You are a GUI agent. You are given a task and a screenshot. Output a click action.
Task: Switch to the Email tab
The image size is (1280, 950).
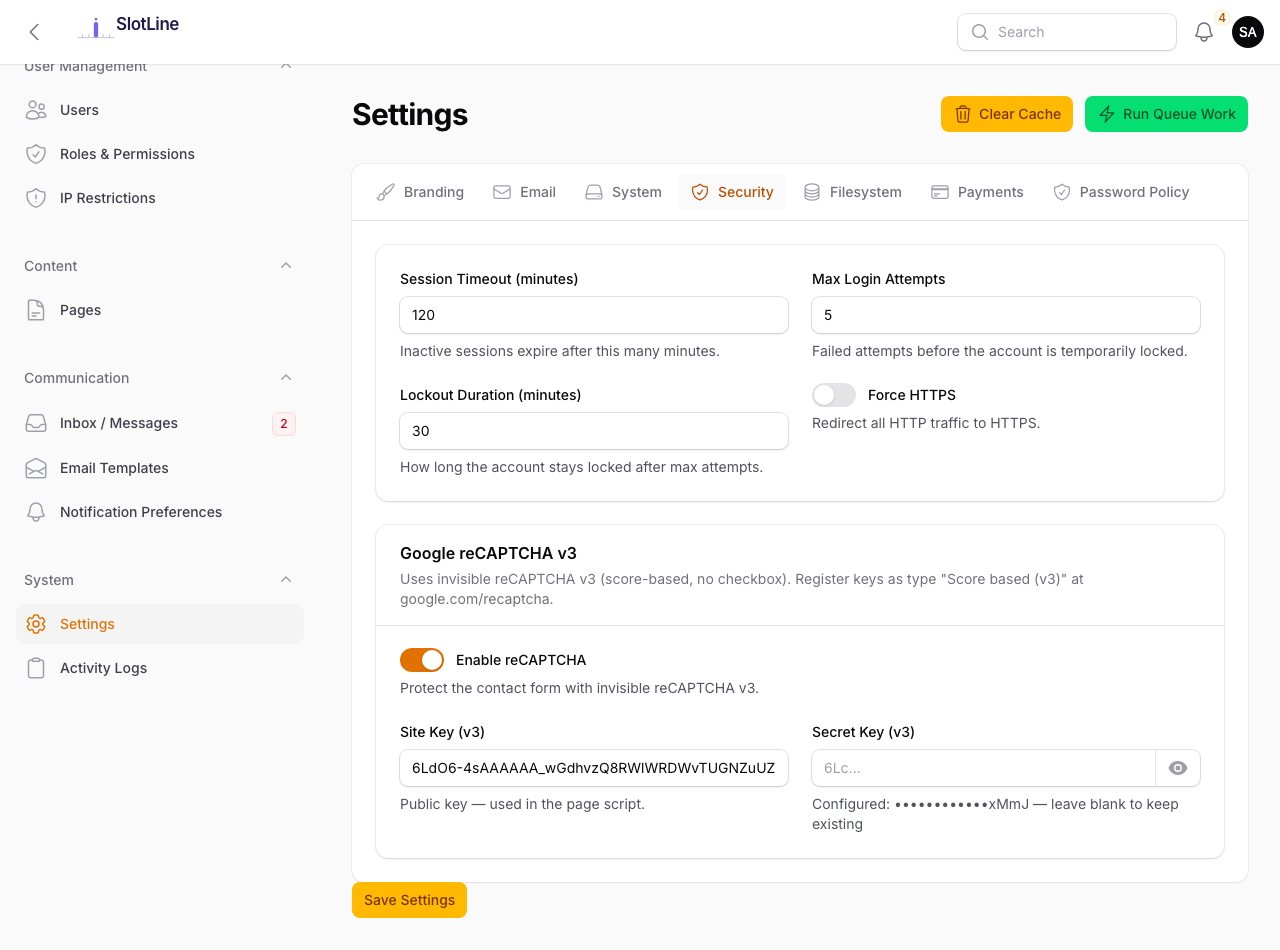pos(524,192)
